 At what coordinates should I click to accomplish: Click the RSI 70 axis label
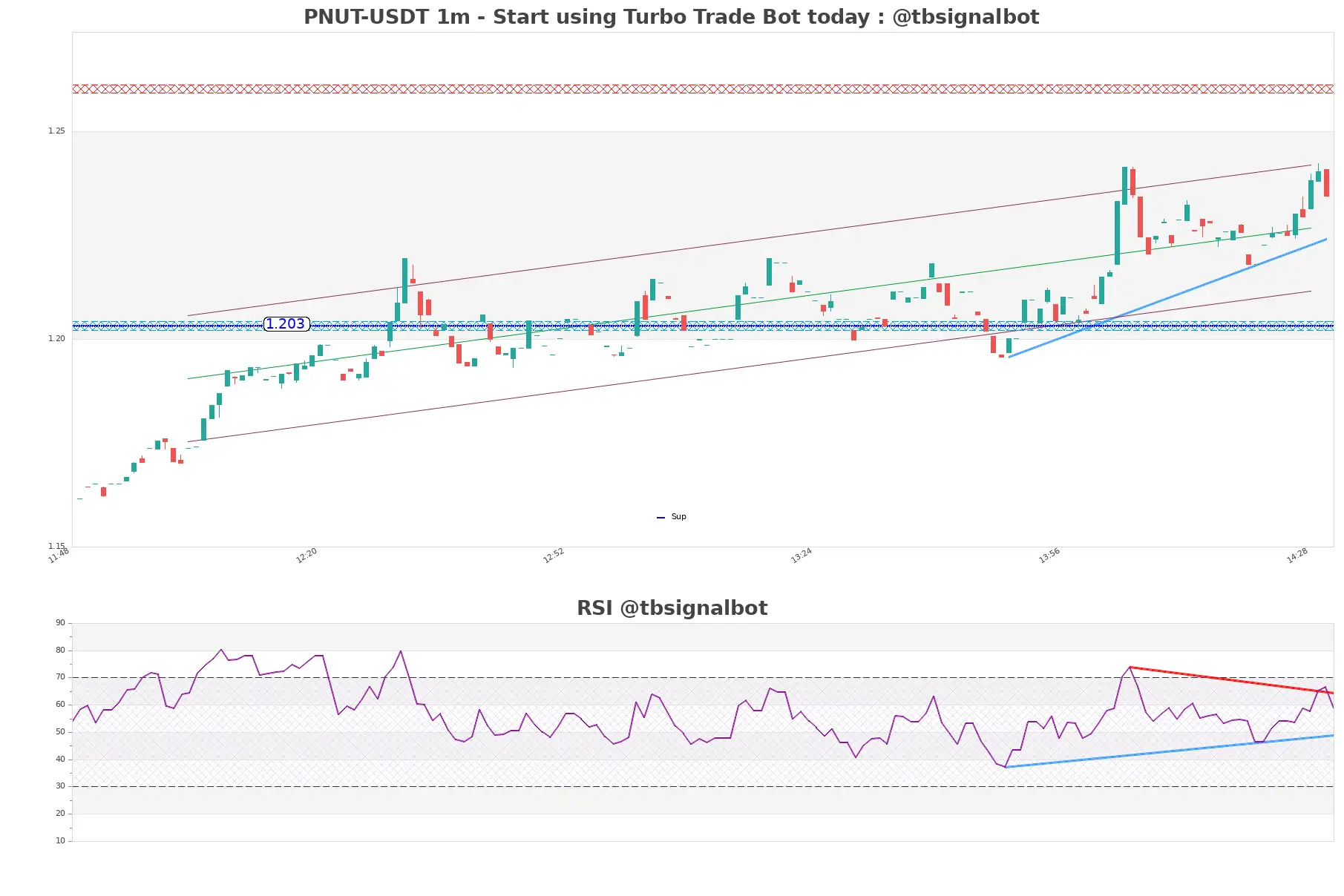[60, 677]
